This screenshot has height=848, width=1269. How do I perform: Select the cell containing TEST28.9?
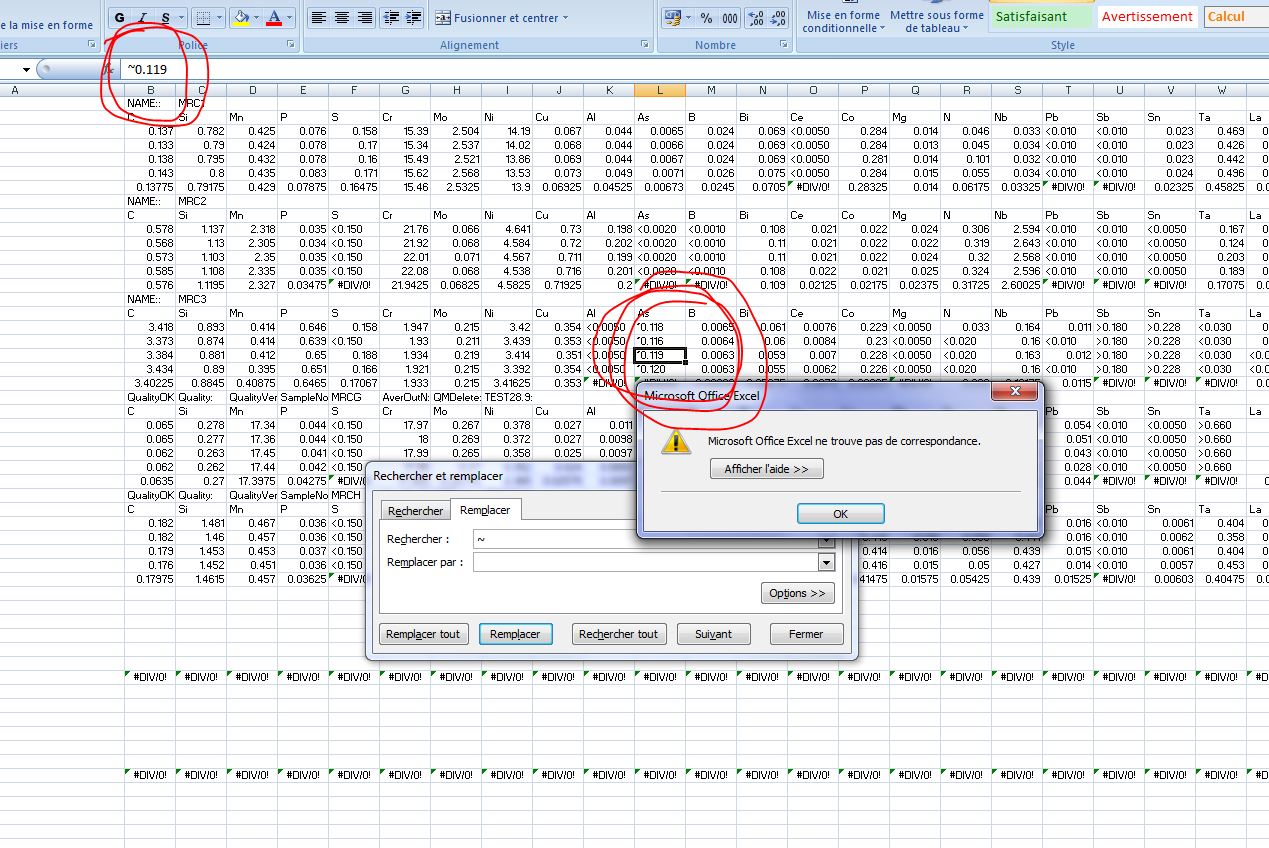(507, 397)
